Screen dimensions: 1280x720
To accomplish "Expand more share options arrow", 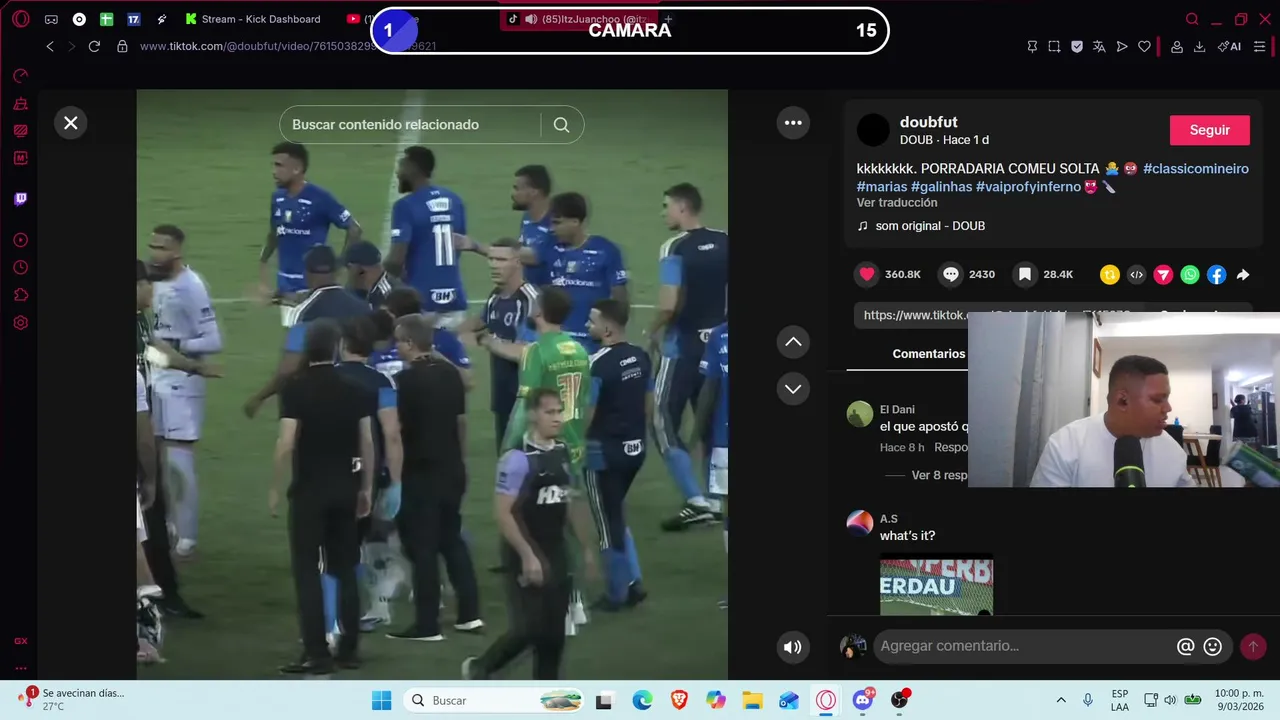I will 1243,274.
